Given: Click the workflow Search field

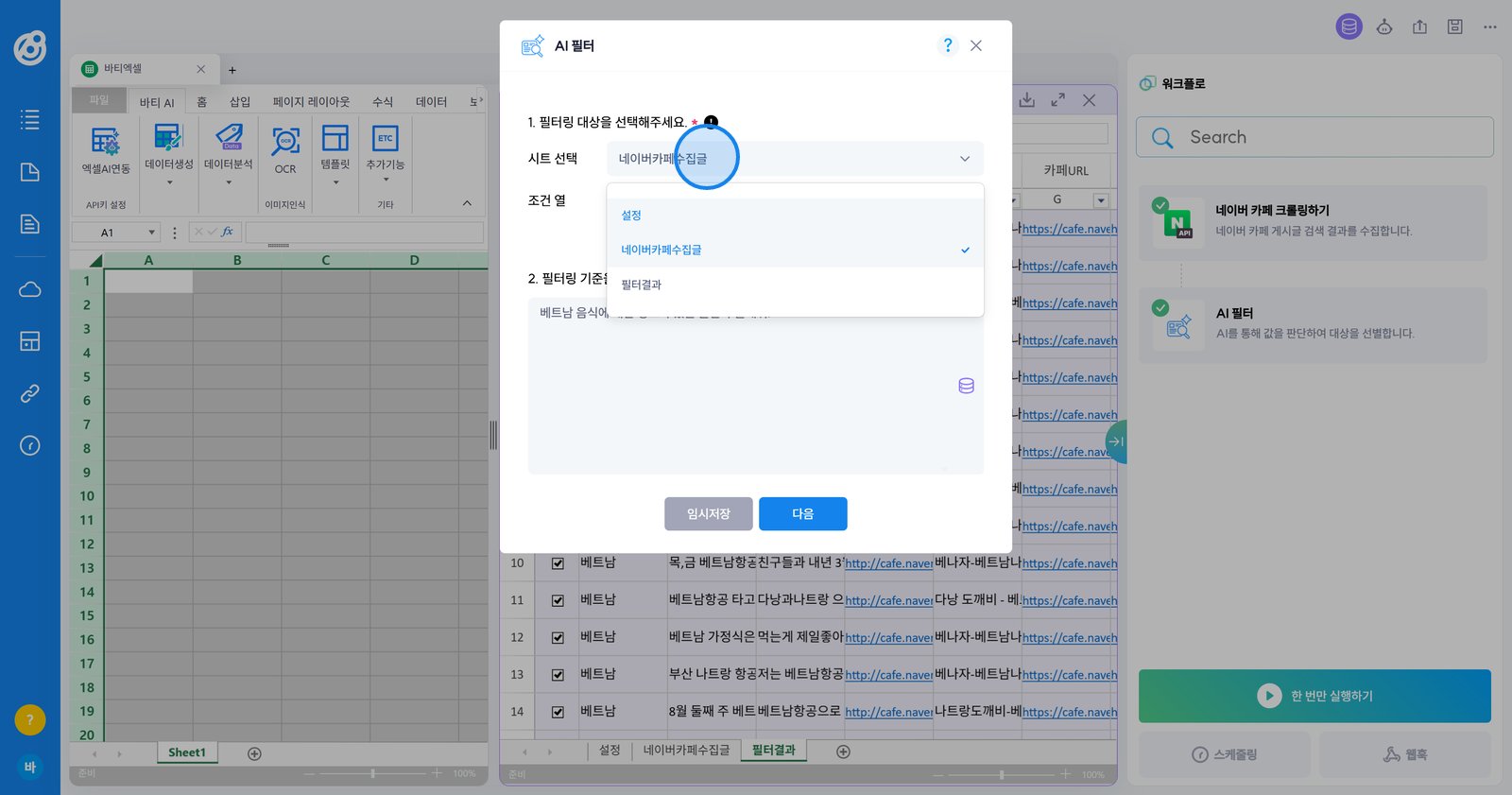Looking at the screenshot, I should click(x=1314, y=137).
